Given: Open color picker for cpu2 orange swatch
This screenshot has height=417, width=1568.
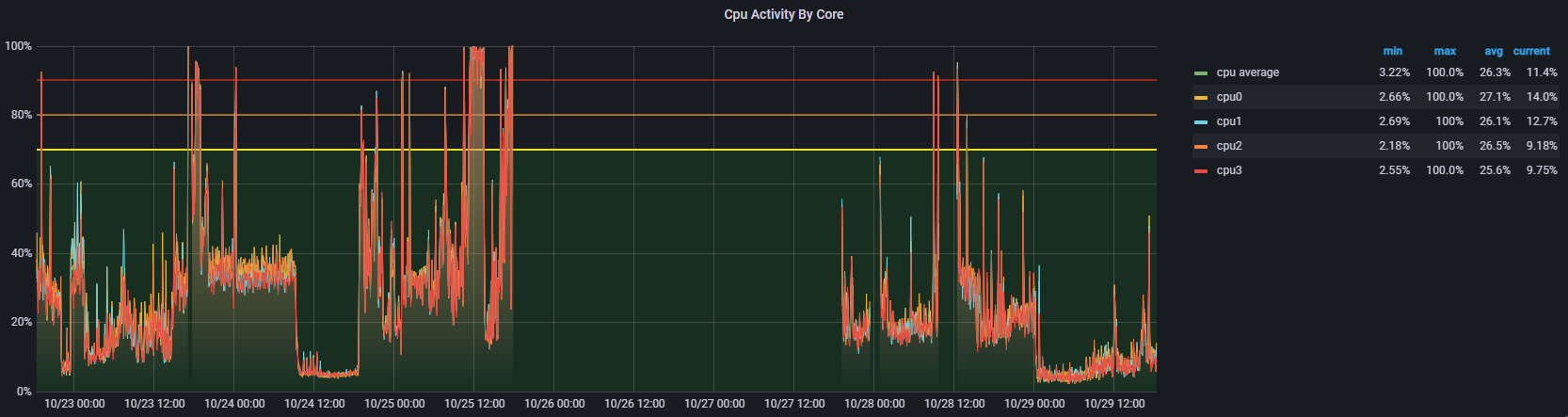Looking at the screenshot, I should (1201, 146).
